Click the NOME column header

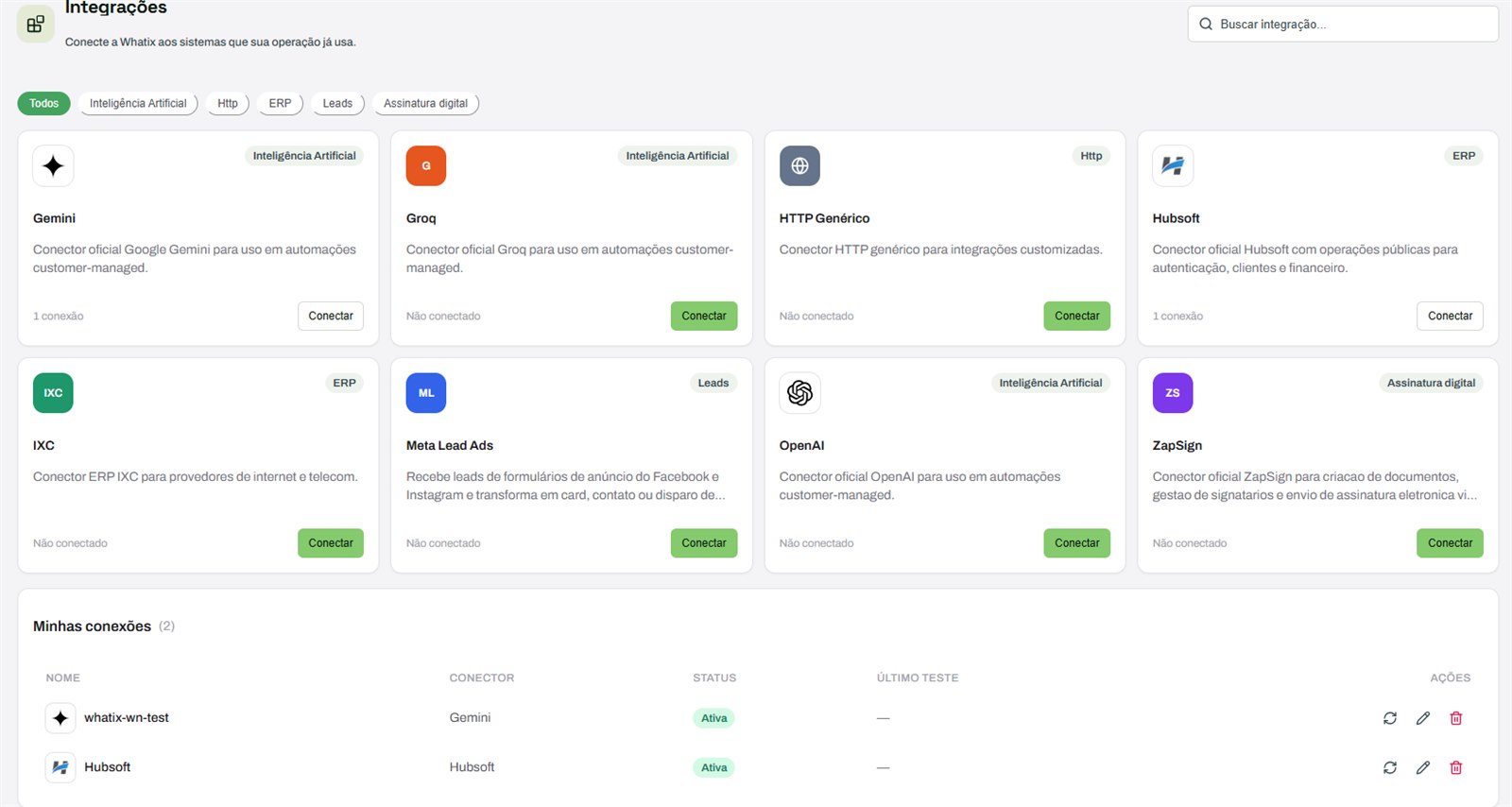[x=63, y=678]
